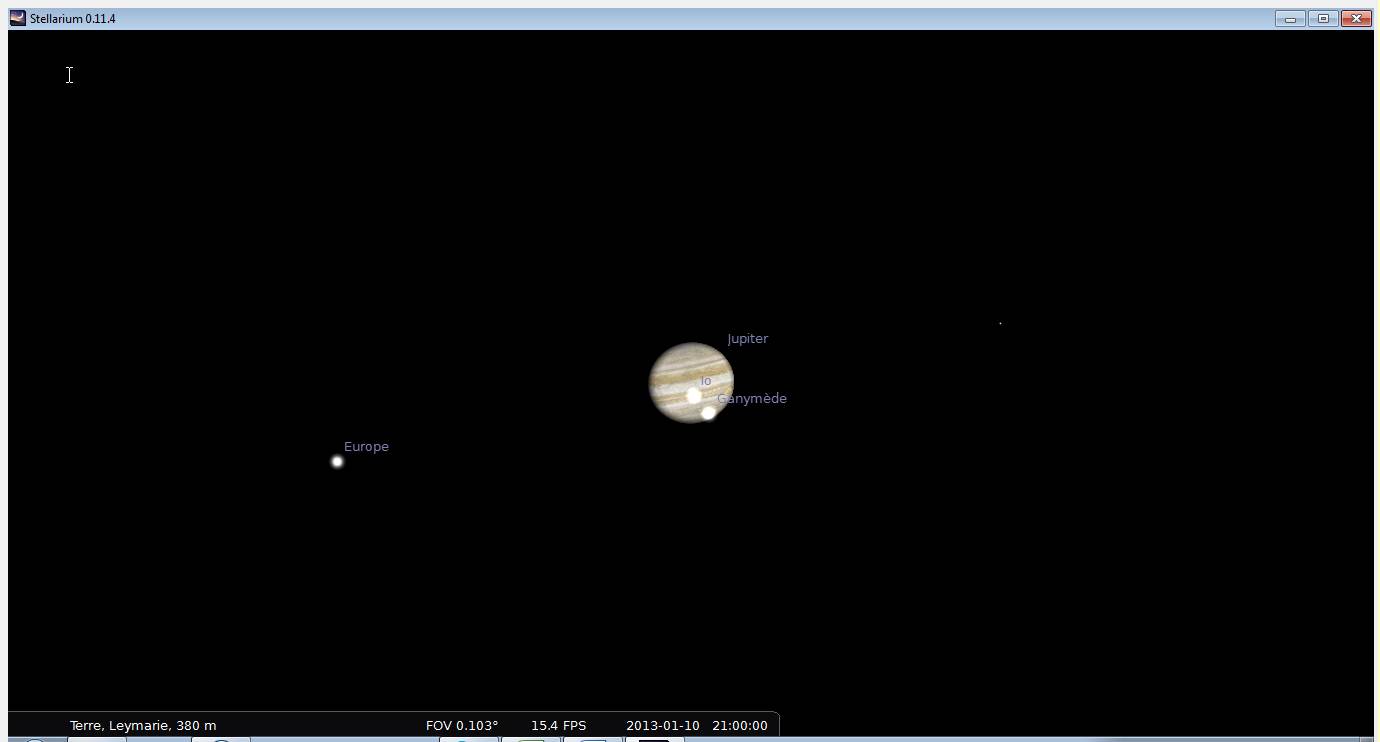Image resolution: width=1380 pixels, height=742 pixels.
Task: Click the "Jupiter" name label
Action: (x=748, y=339)
